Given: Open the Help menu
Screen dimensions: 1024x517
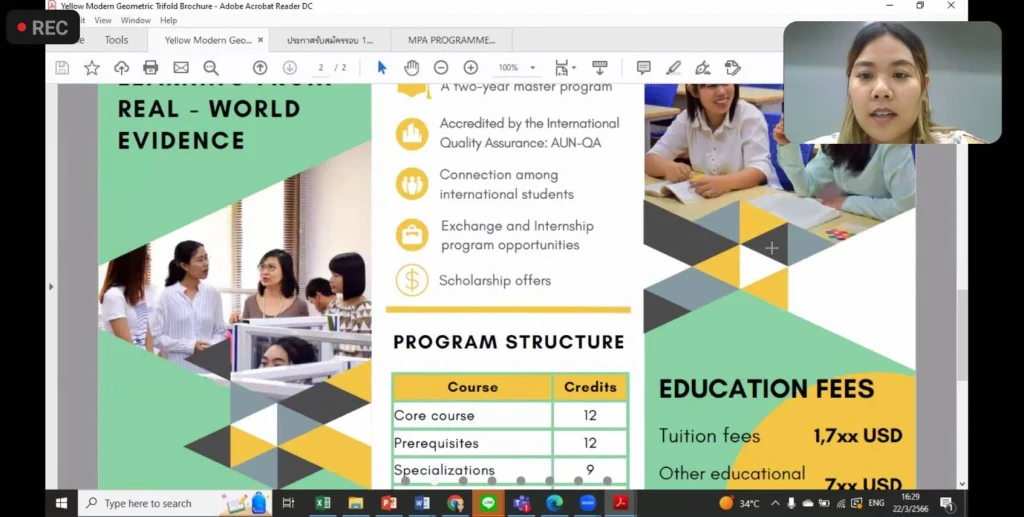Looking at the screenshot, I should [x=168, y=20].
